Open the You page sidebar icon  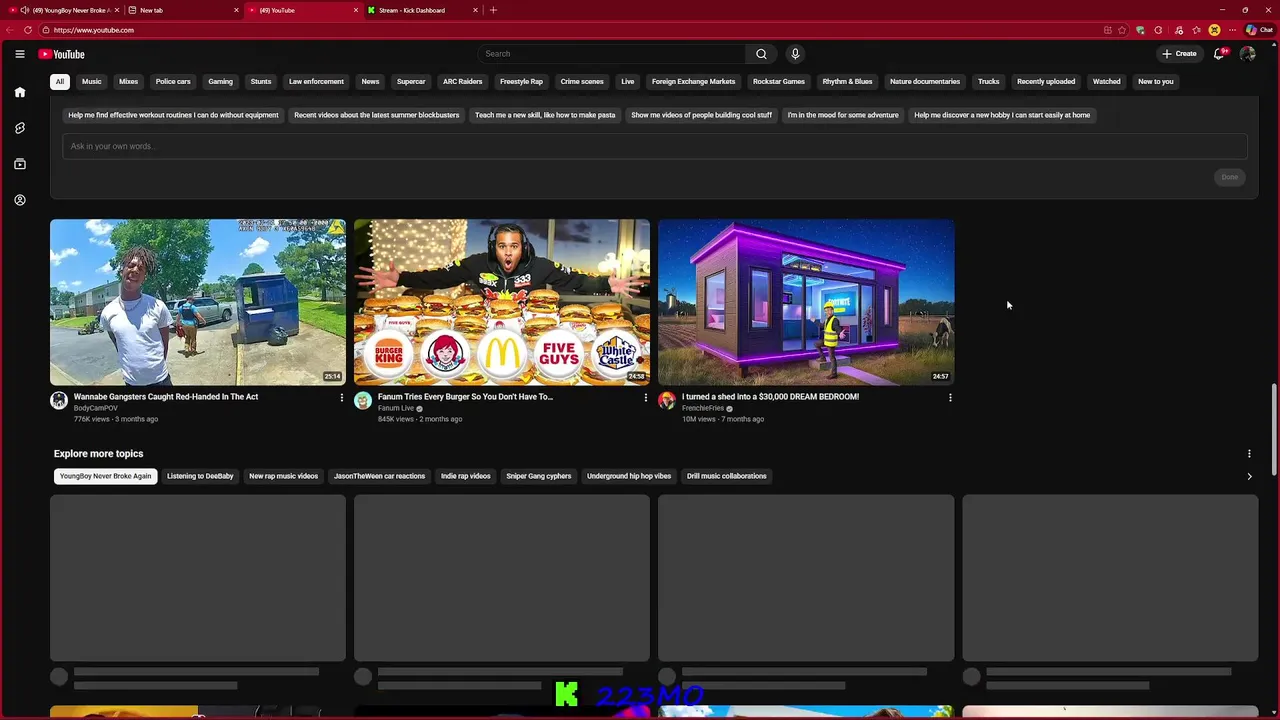[x=20, y=200]
